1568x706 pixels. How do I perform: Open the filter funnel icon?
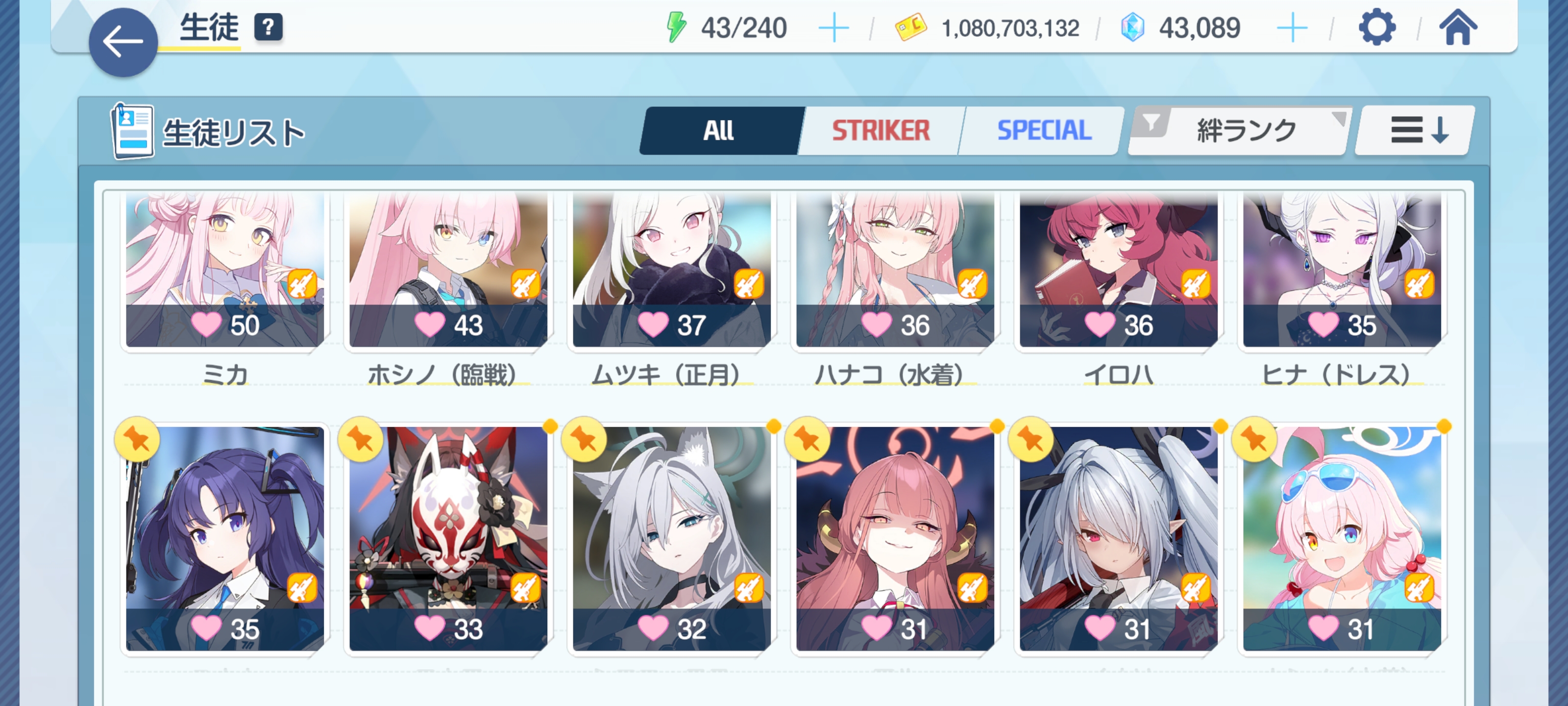pyautogui.click(x=1151, y=123)
